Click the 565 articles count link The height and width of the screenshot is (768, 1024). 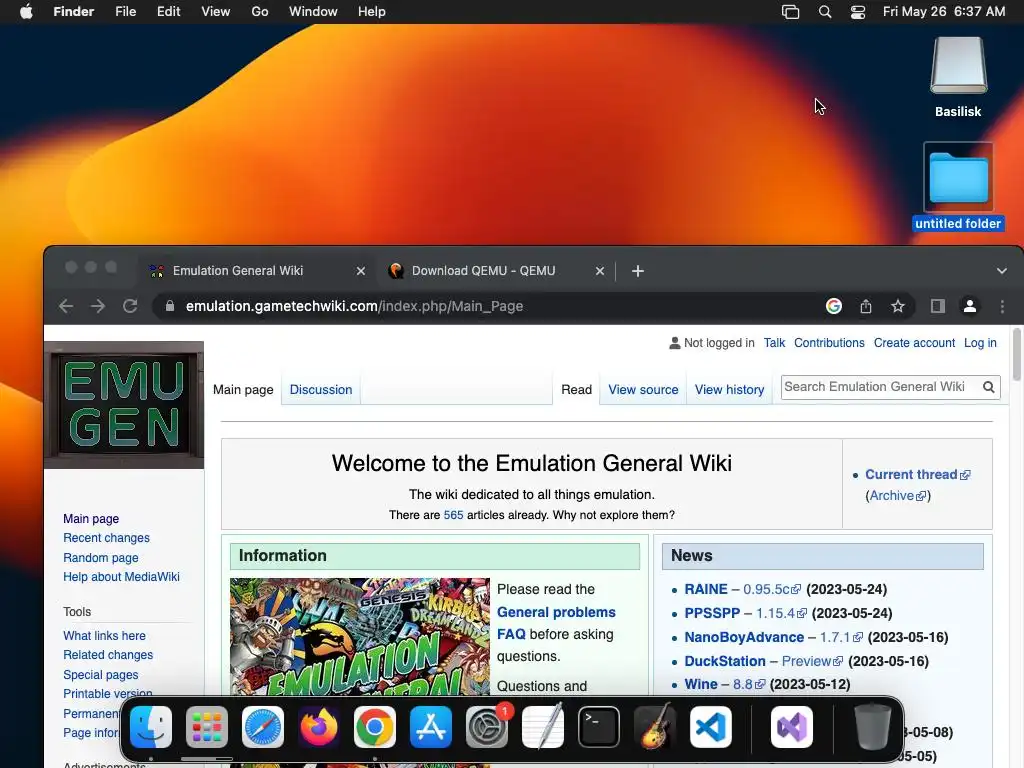[x=453, y=515]
